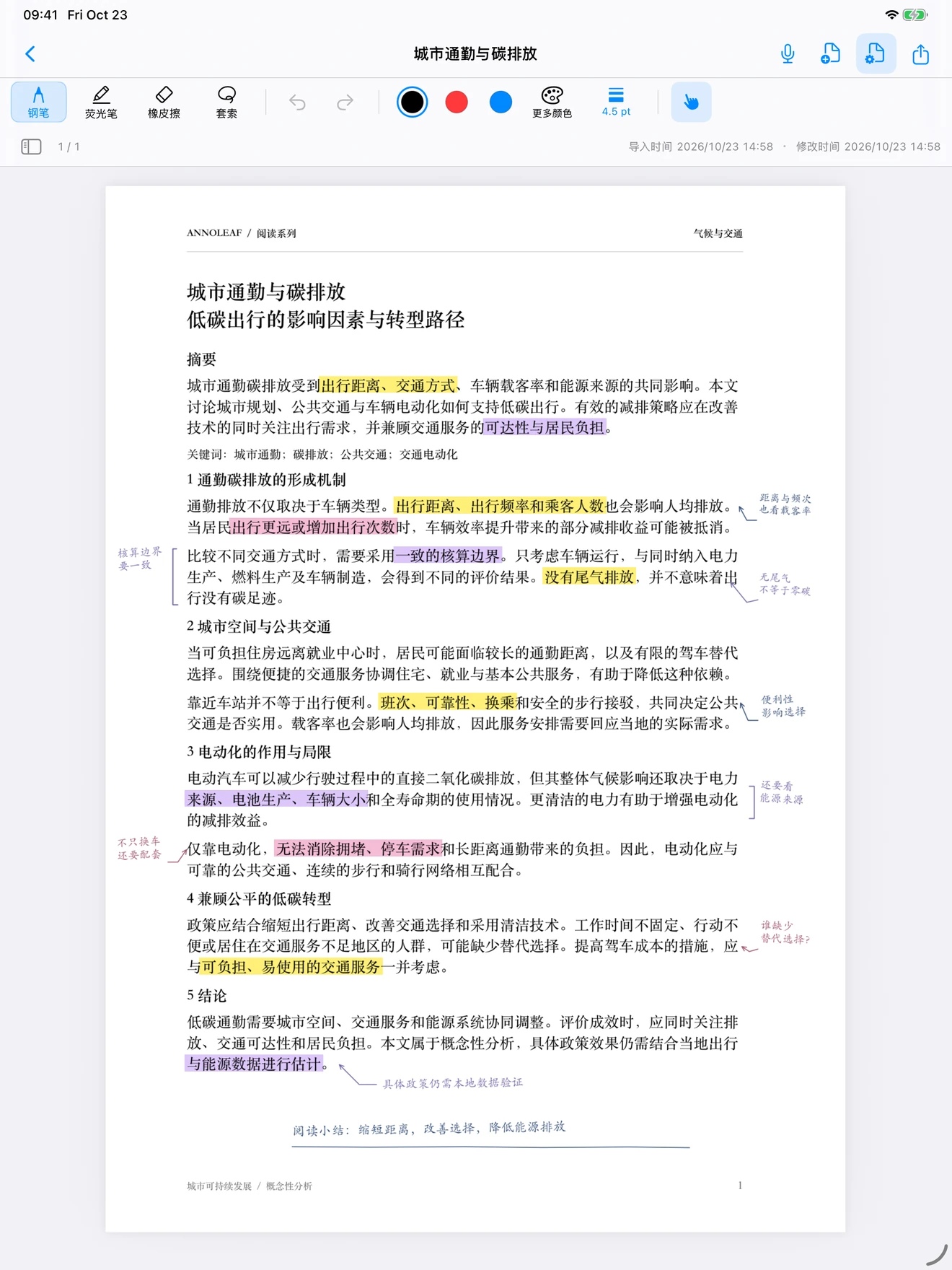Click handwritten note 谁缺少替代选择?
This screenshot has width=952, height=1270.
click(x=785, y=932)
